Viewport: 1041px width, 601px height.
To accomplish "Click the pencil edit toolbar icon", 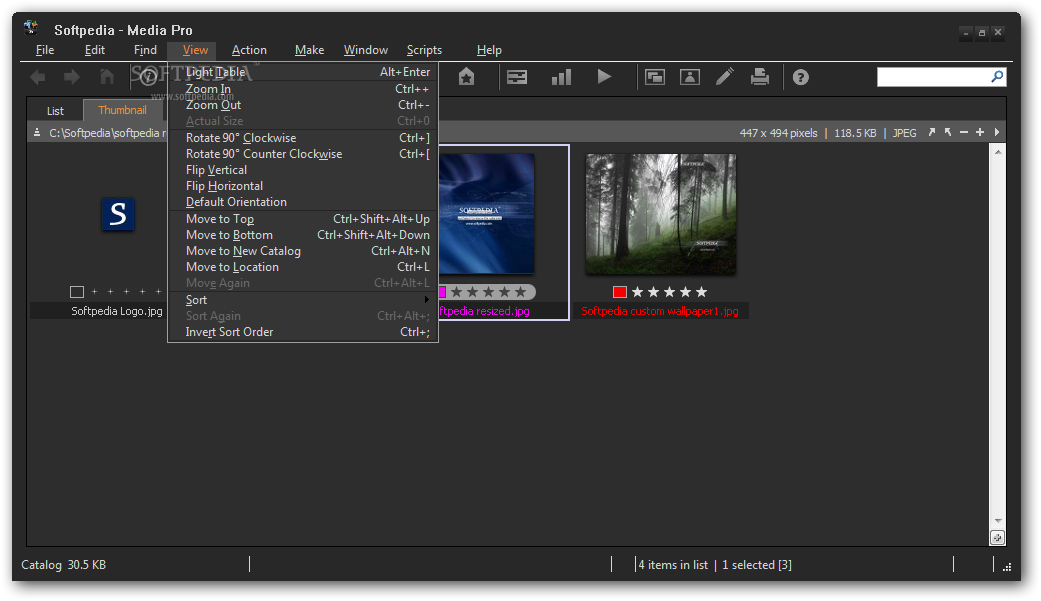I will [725, 77].
